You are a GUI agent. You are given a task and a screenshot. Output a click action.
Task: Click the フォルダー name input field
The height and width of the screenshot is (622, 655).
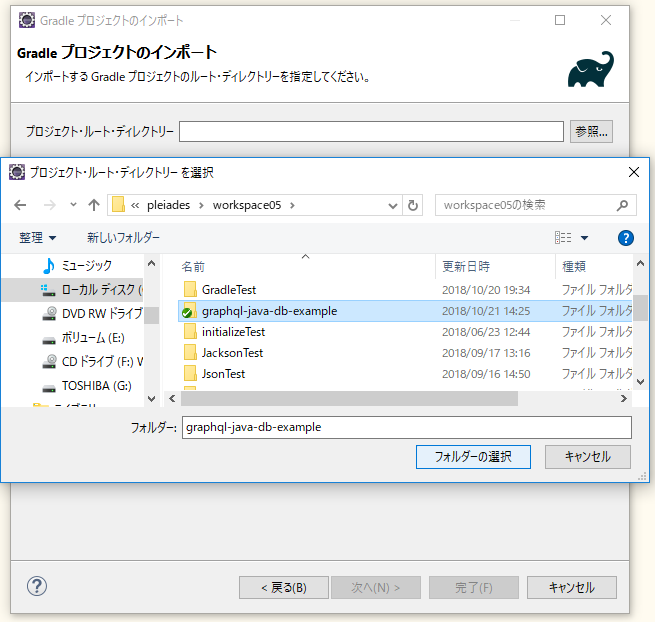point(406,427)
